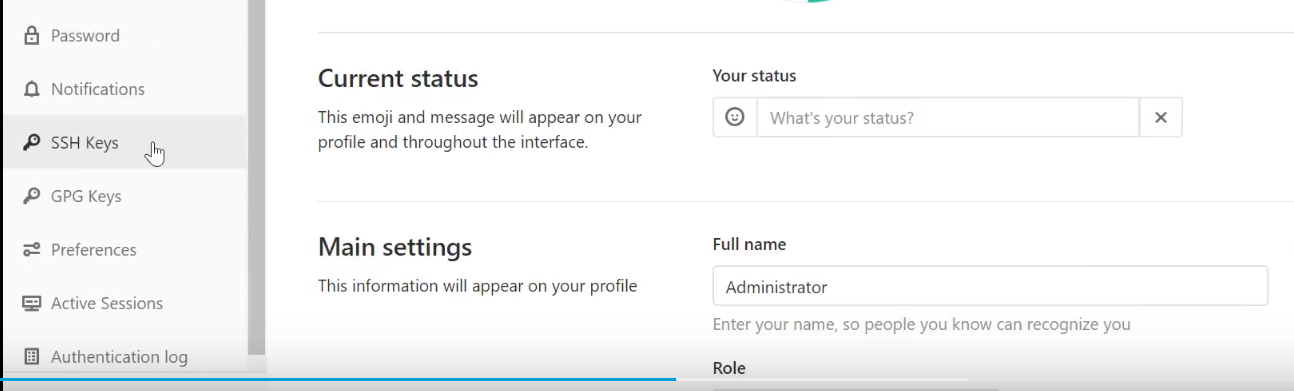Open the status emoji picker smiley

735,117
